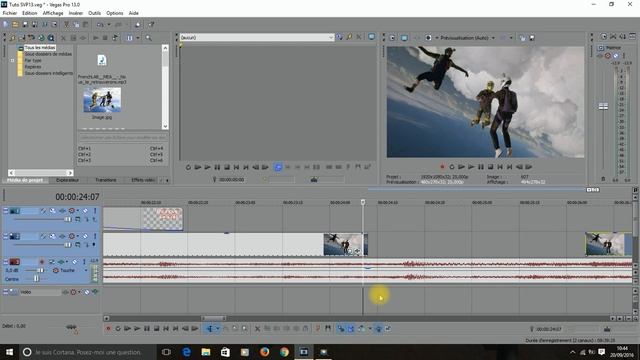Image resolution: width=640 pixels, height=360 pixels.
Task: Open the Options menu
Action: (115, 13)
